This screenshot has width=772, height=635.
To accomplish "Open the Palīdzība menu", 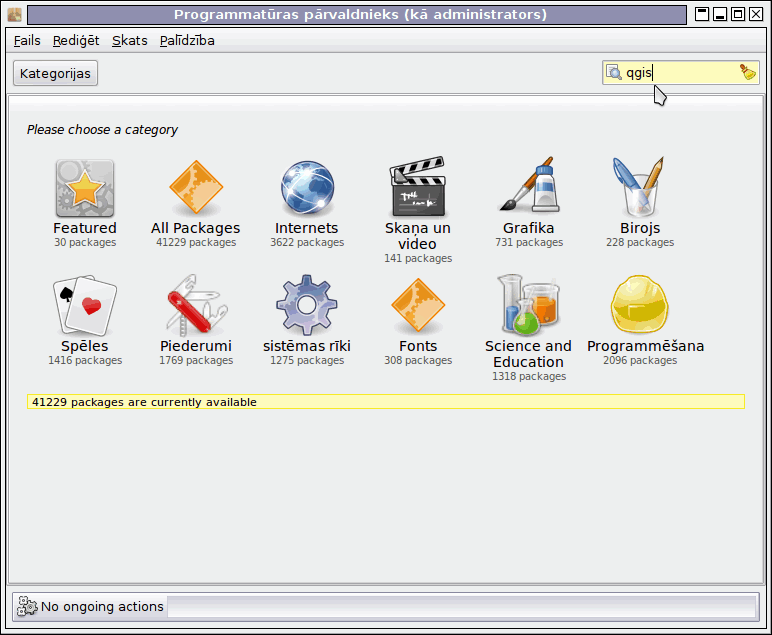I will tap(187, 40).
